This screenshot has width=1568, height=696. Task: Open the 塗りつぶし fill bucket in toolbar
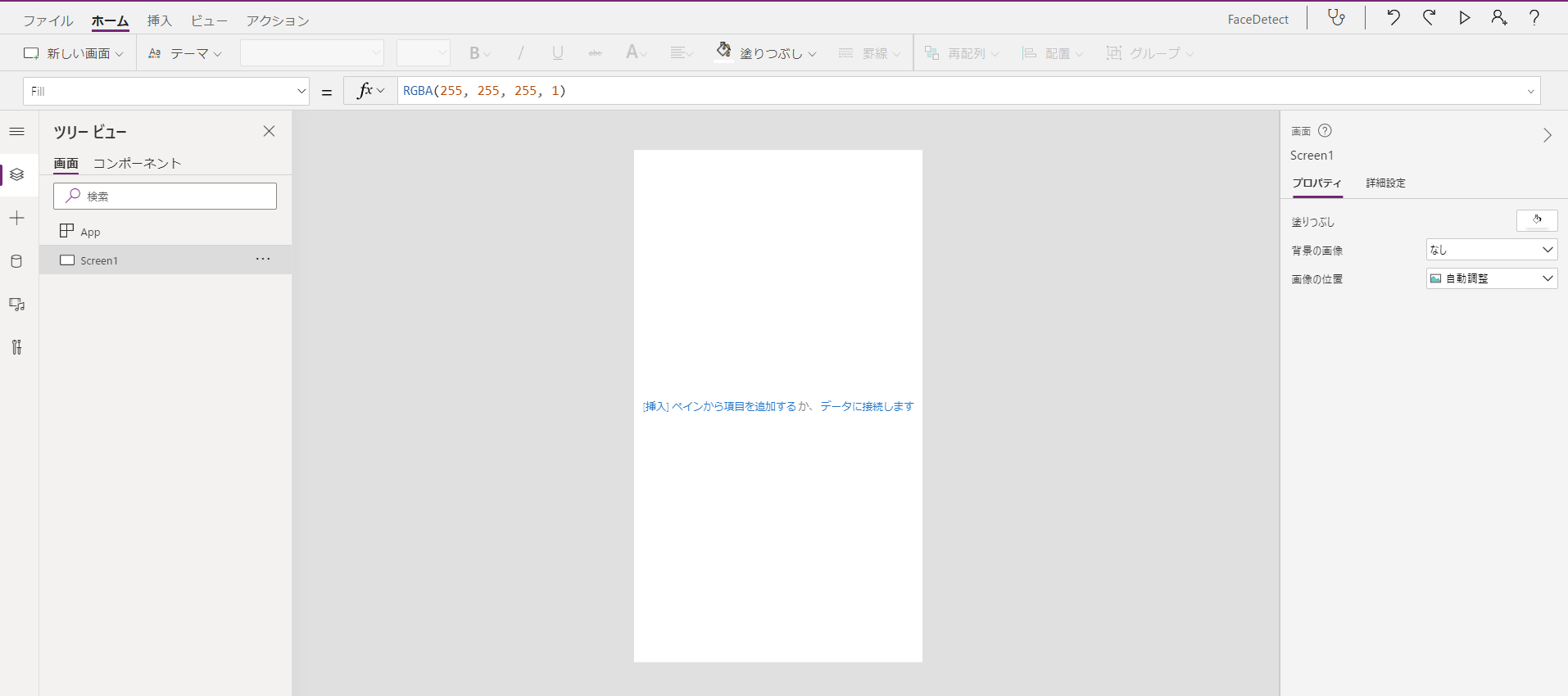765,53
